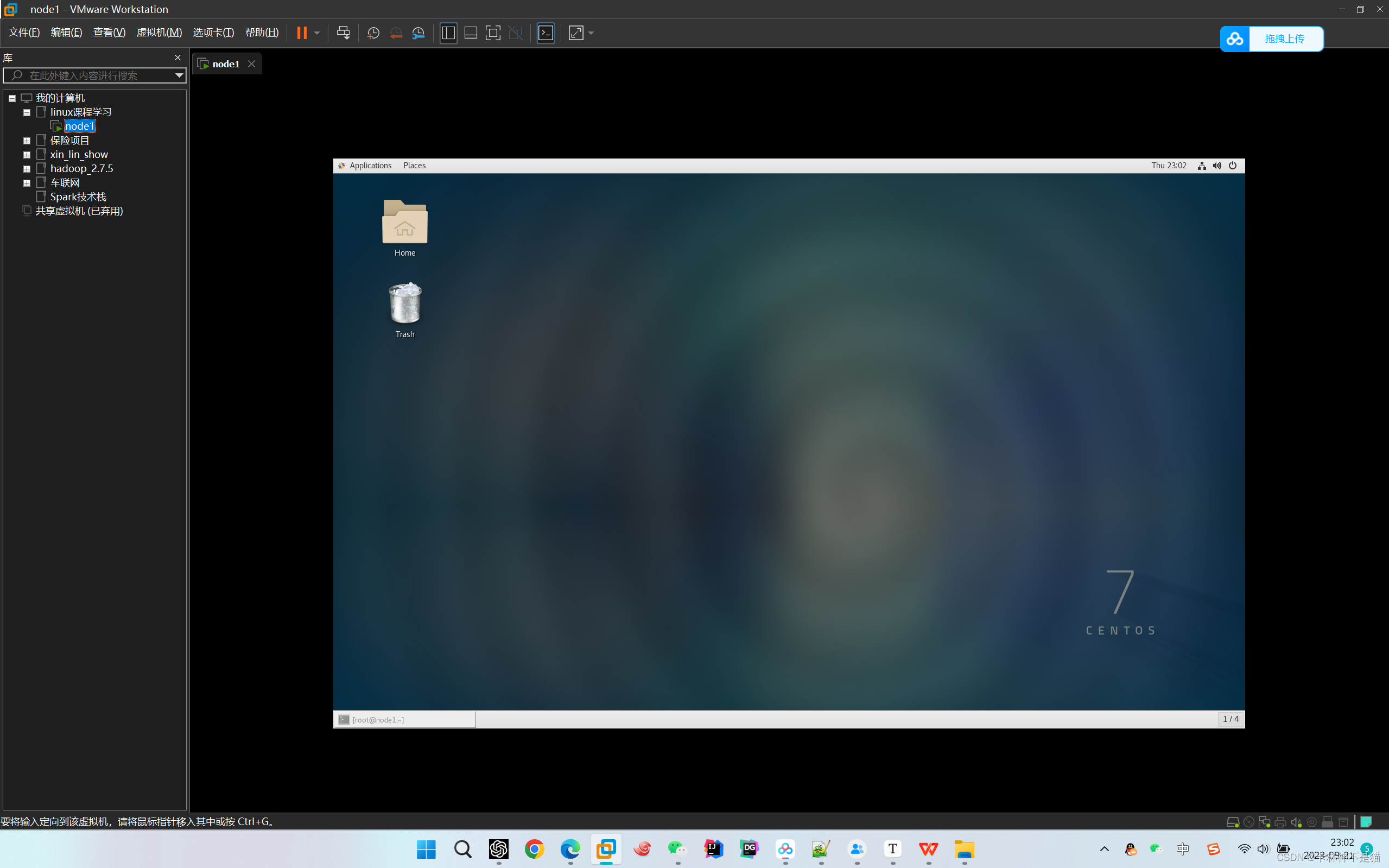This screenshot has width=1389, height=868.
Task: Expand the hadoop_2.7.5 folder
Action: (x=27, y=169)
